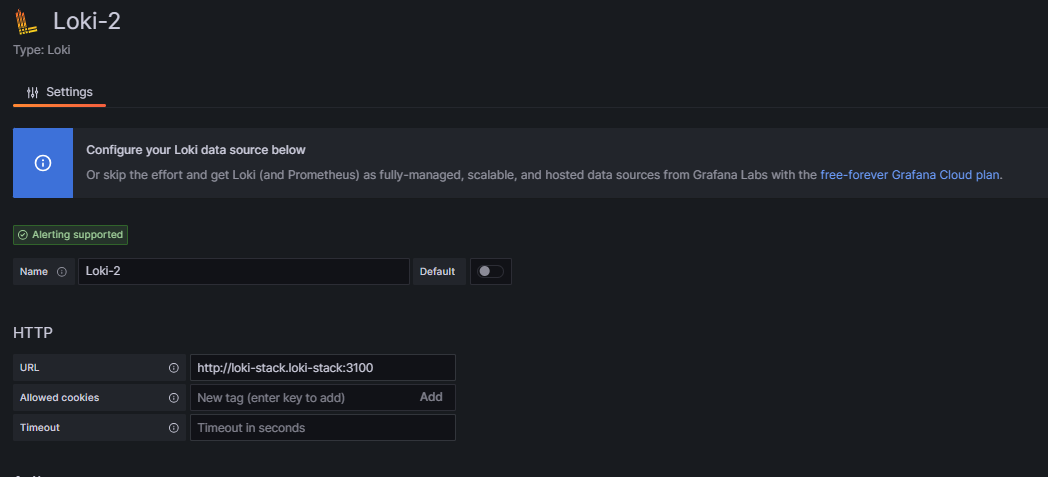Click the Timeout info icon

click(174, 428)
